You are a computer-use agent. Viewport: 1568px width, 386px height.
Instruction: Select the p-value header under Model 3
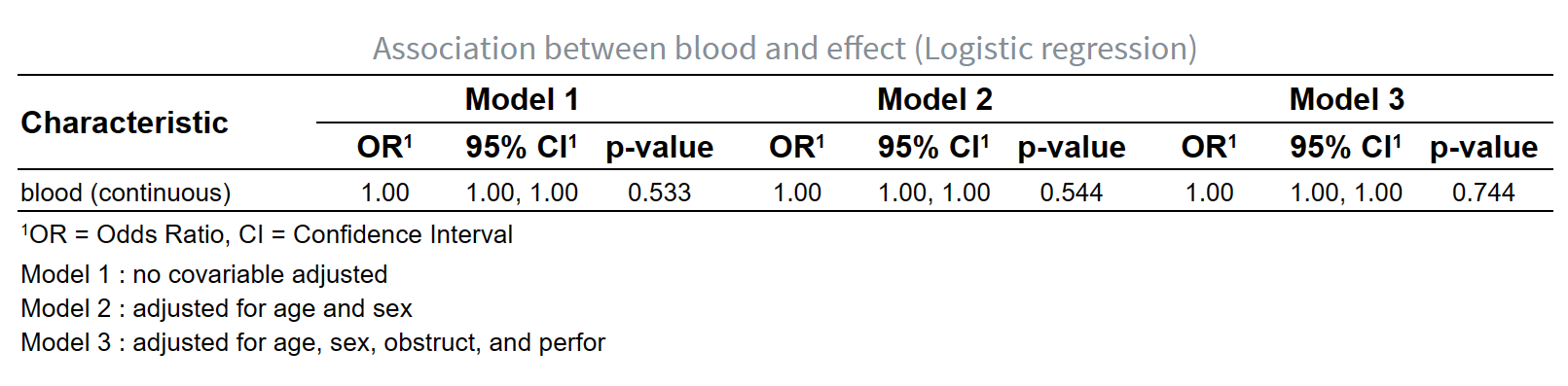tap(1483, 148)
